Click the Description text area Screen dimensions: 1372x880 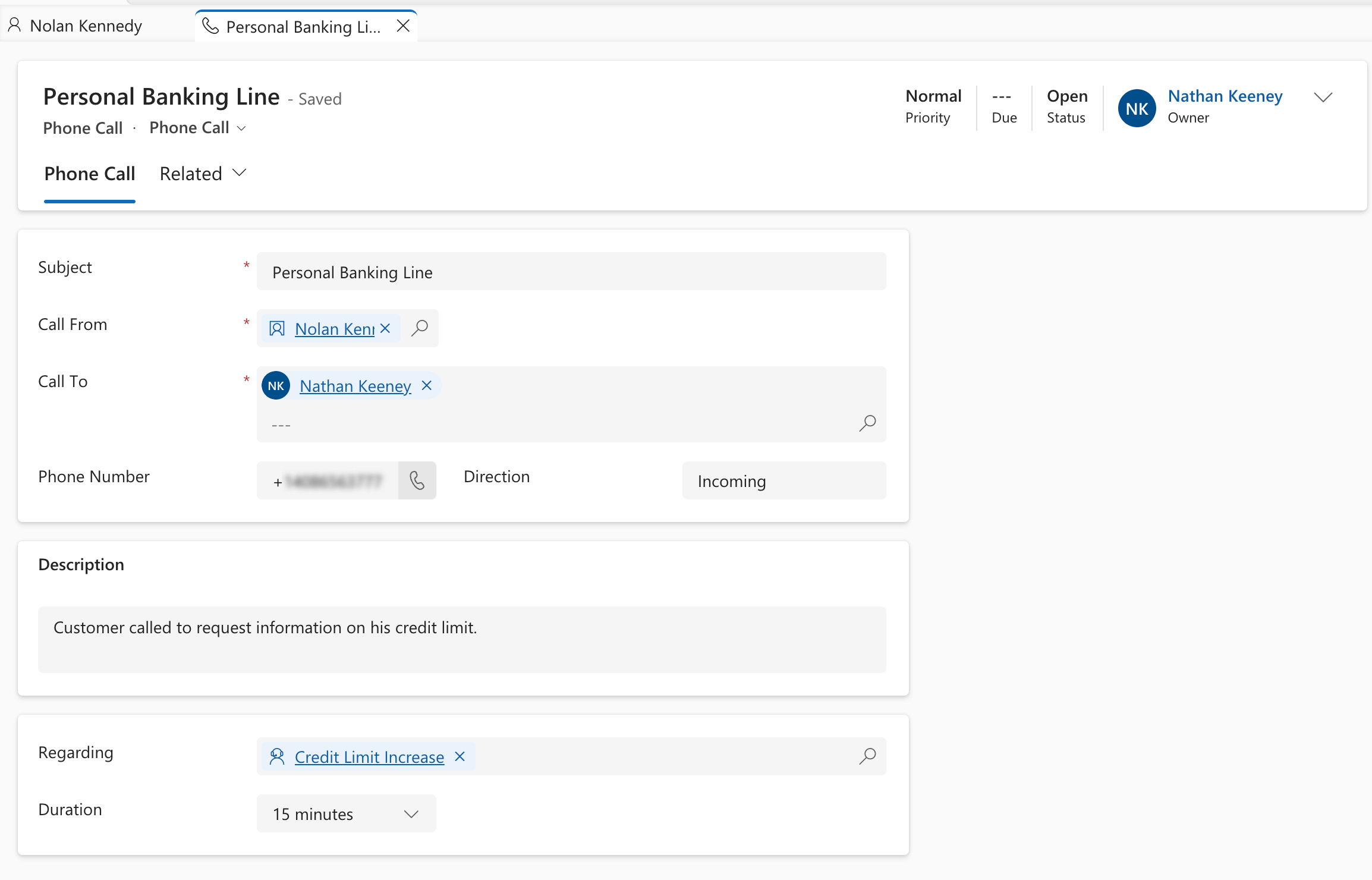[461, 639]
